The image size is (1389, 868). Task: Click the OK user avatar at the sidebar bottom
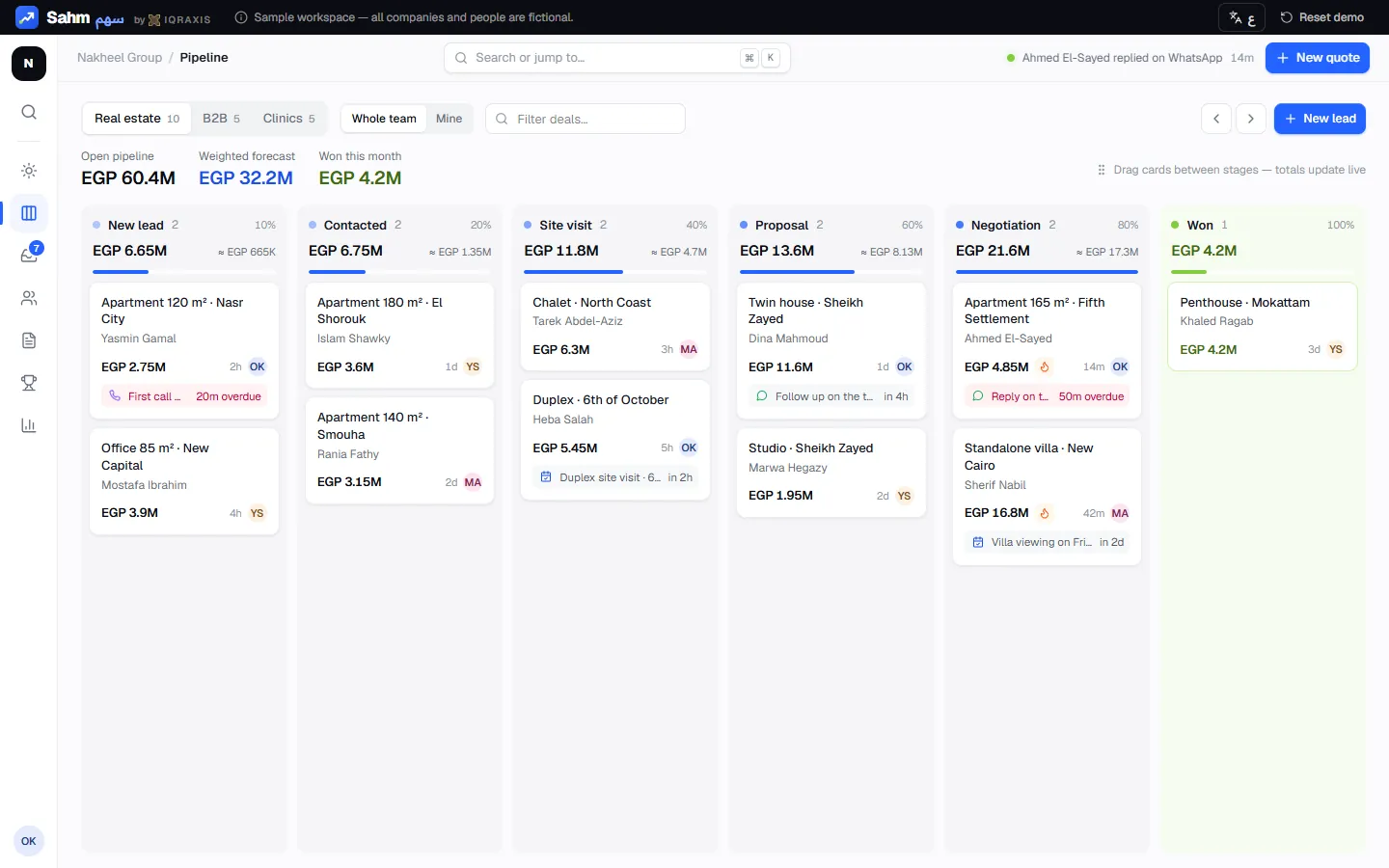click(29, 841)
